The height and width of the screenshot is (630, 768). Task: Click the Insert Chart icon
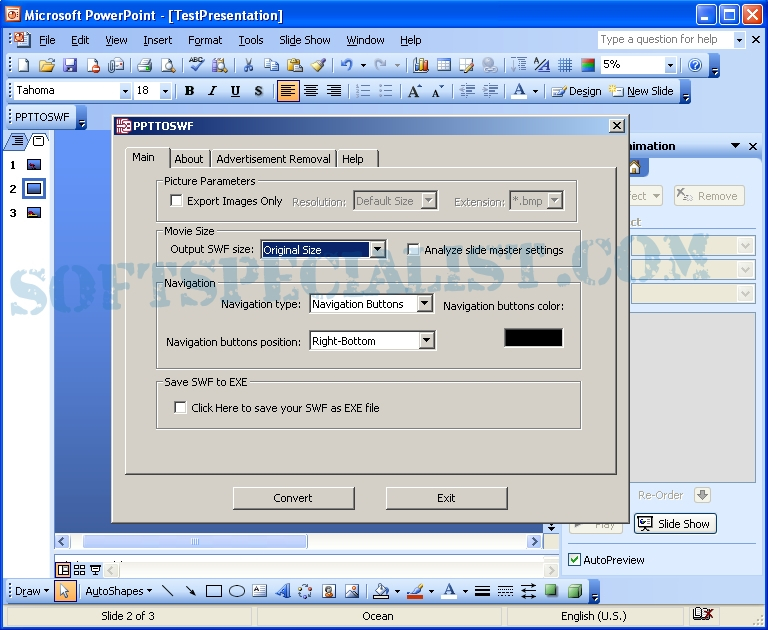tap(421, 65)
